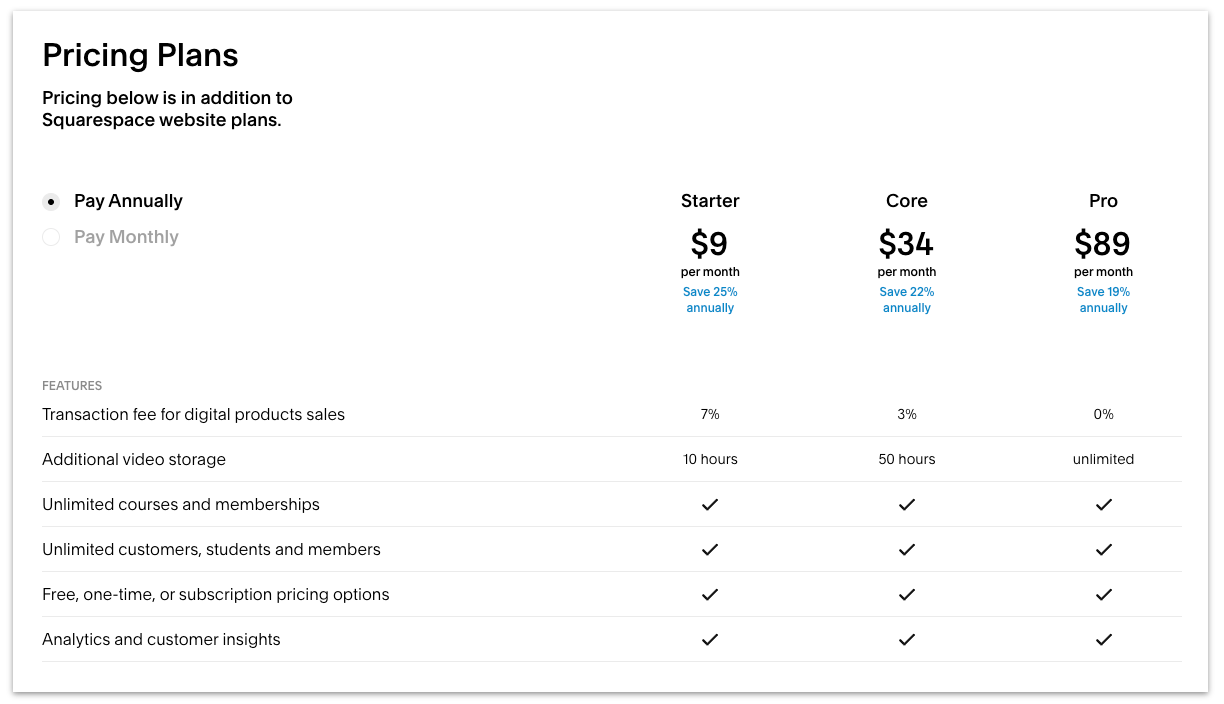Click the Pro checkmark for analytics and insights
Image resolution: width=1224 pixels, height=704 pixels.
(1103, 639)
